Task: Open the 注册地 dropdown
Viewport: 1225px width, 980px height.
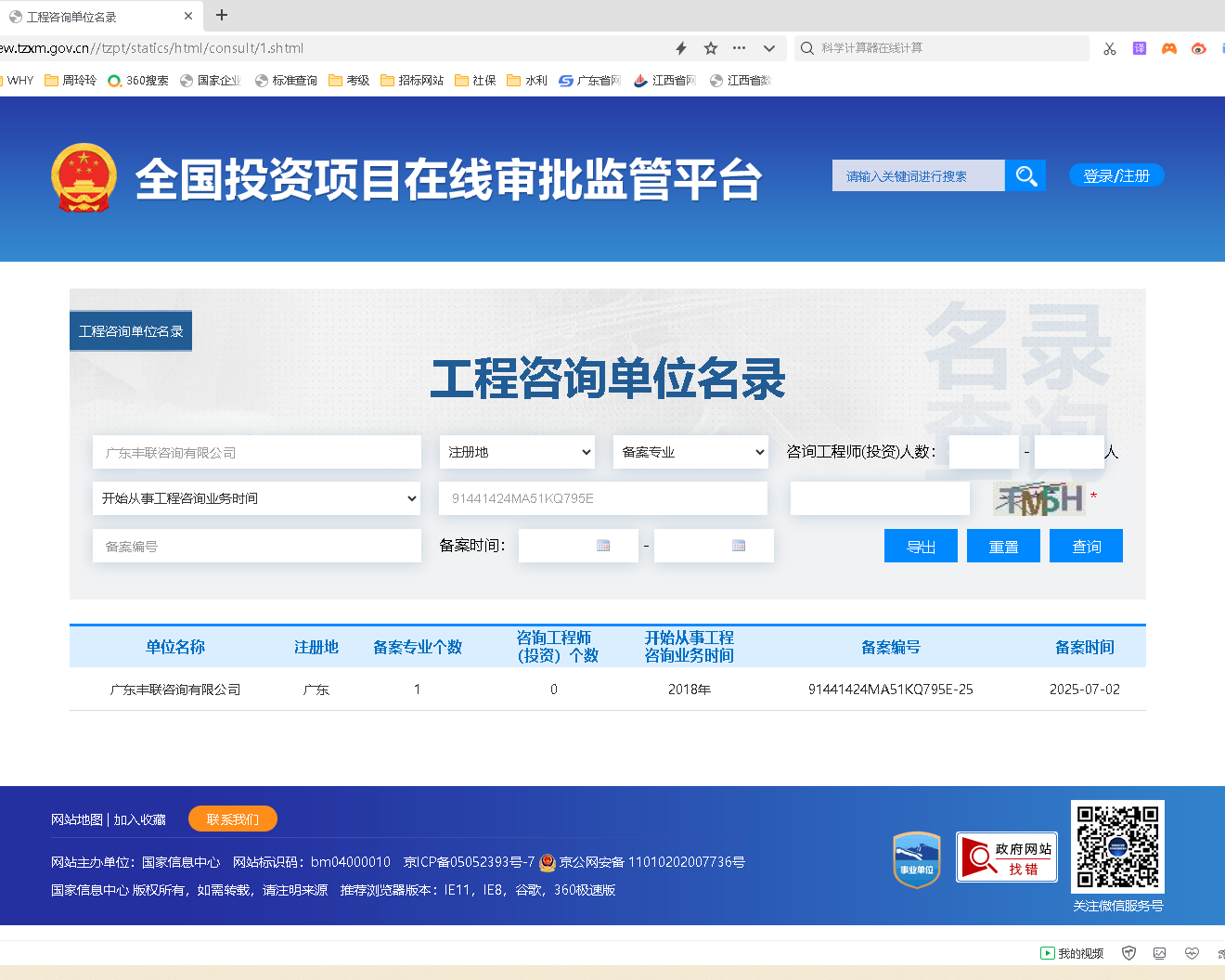Action: point(516,452)
